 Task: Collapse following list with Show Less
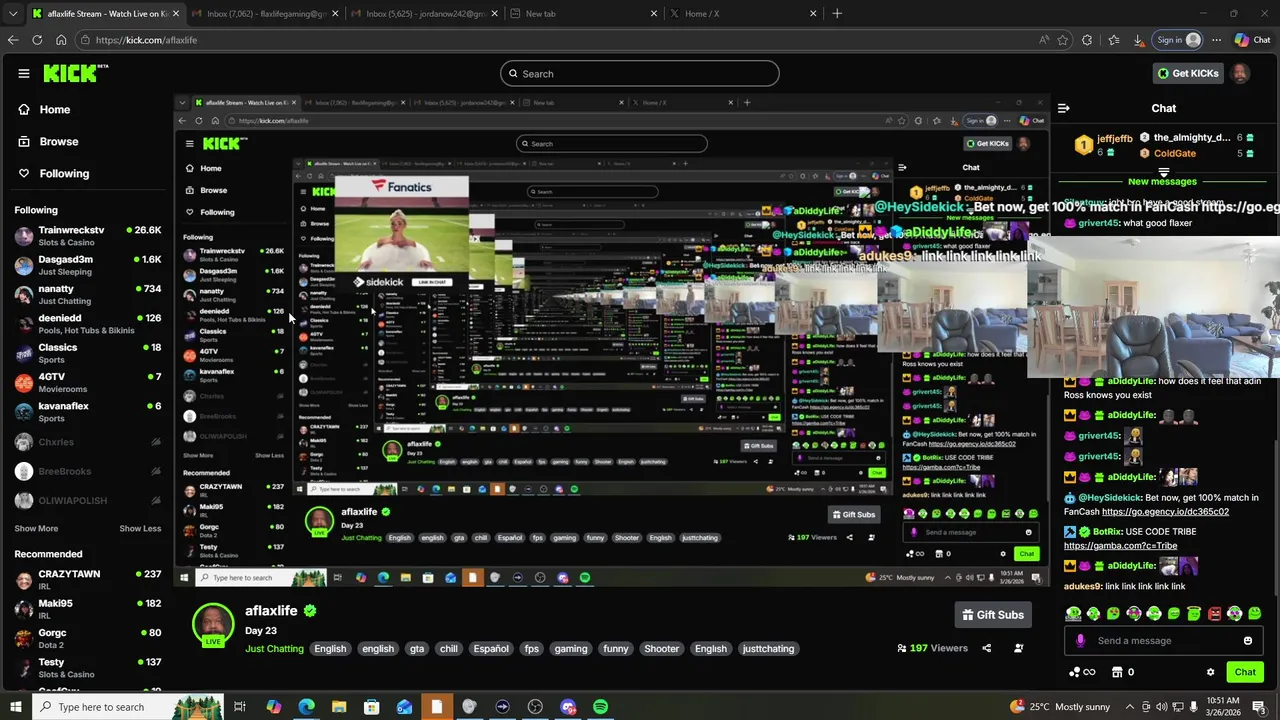[x=140, y=528]
